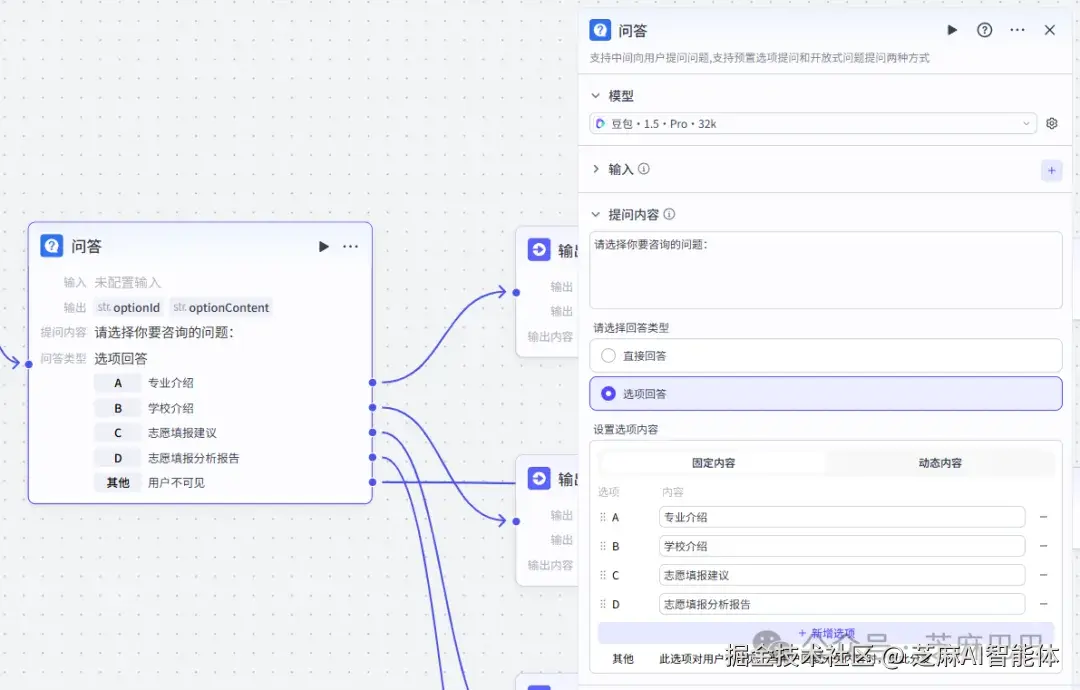Grab the drag handle of option B

click(x=603, y=546)
